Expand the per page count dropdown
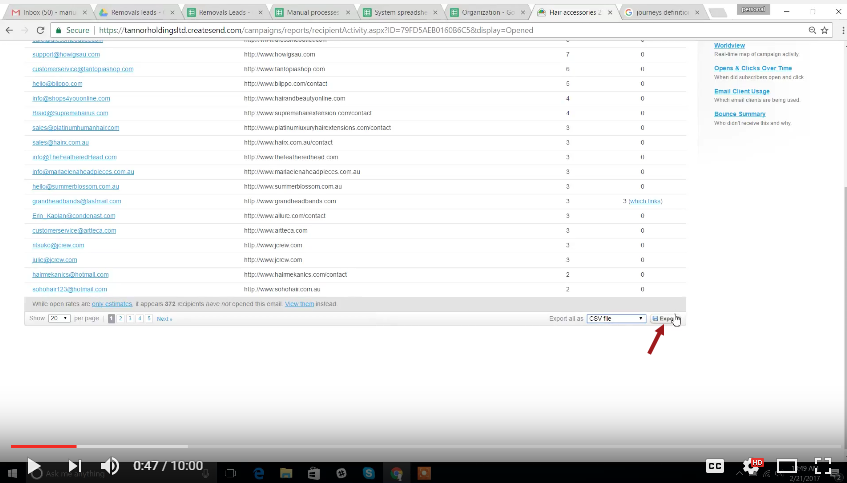 [x=58, y=318]
